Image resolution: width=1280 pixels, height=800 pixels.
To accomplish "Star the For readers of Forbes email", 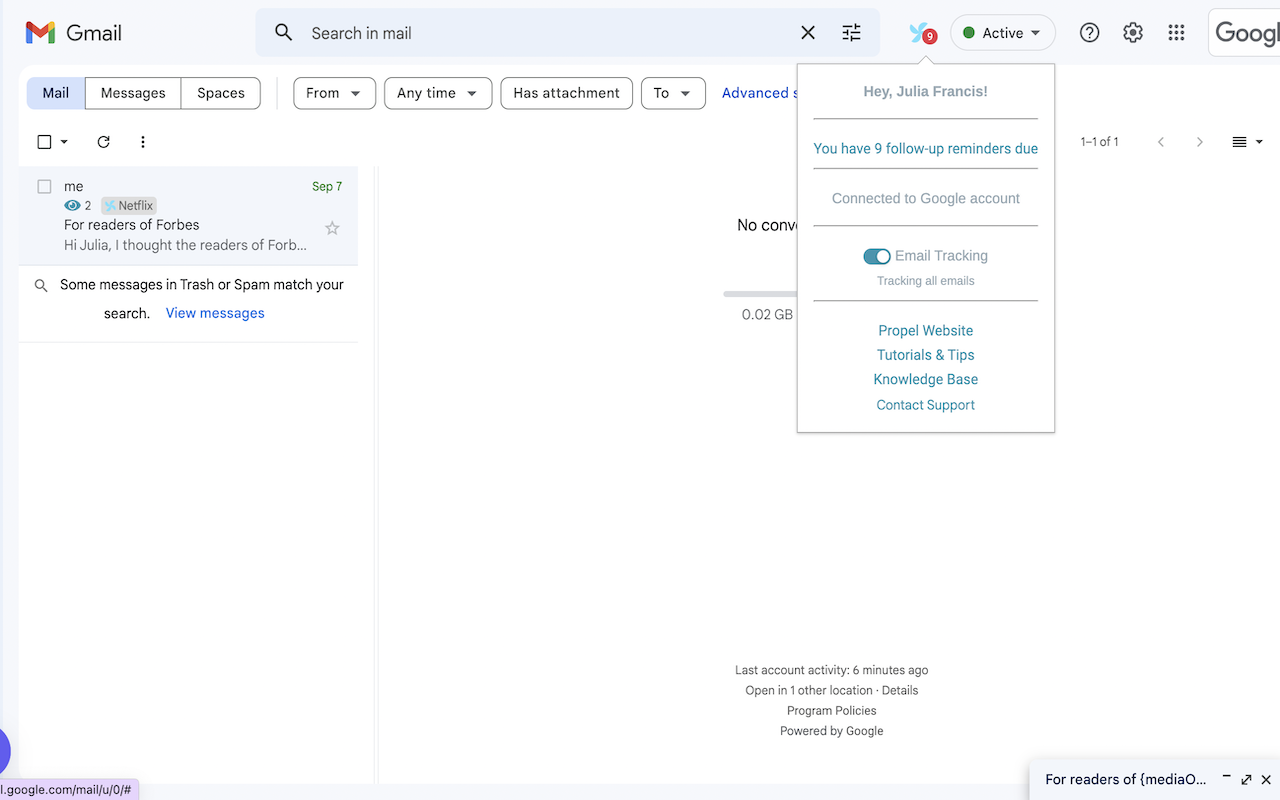I will click(x=331, y=228).
